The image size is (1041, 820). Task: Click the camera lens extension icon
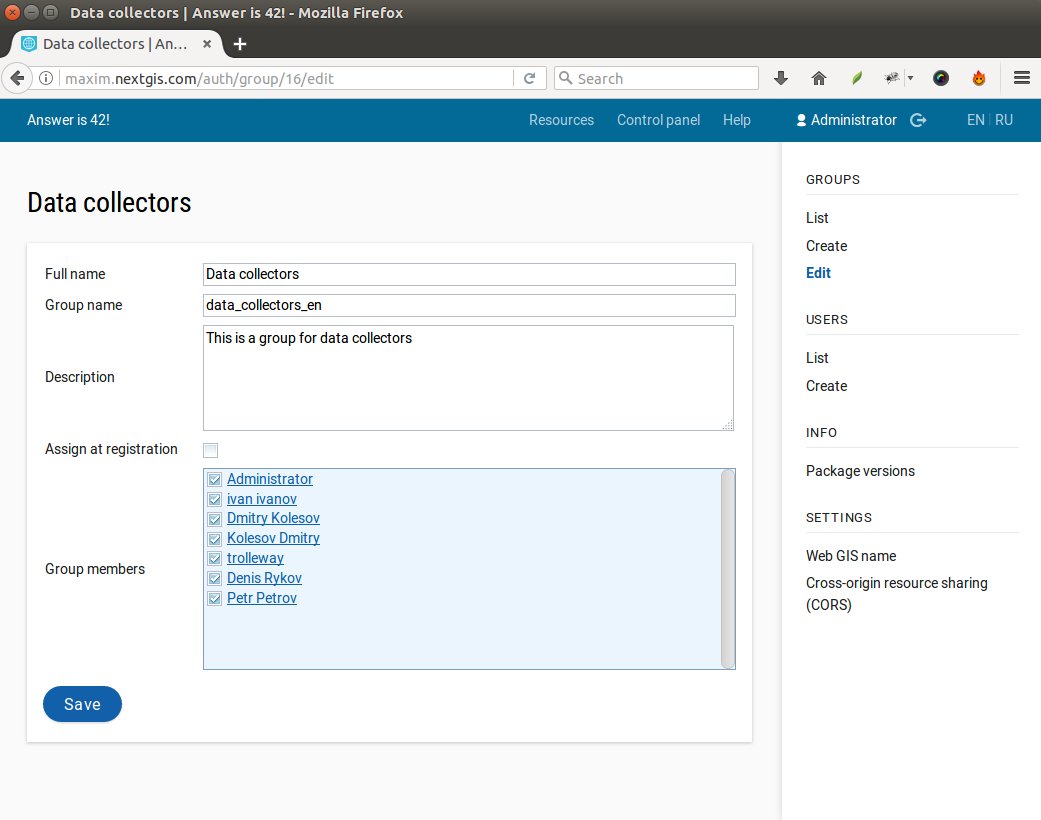click(x=940, y=77)
